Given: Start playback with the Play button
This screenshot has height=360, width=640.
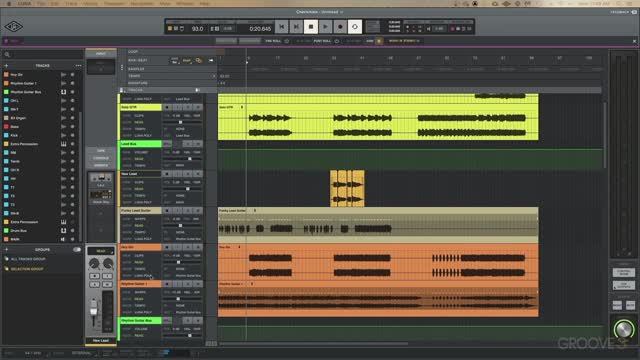Looking at the screenshot, I should point(325,27).
